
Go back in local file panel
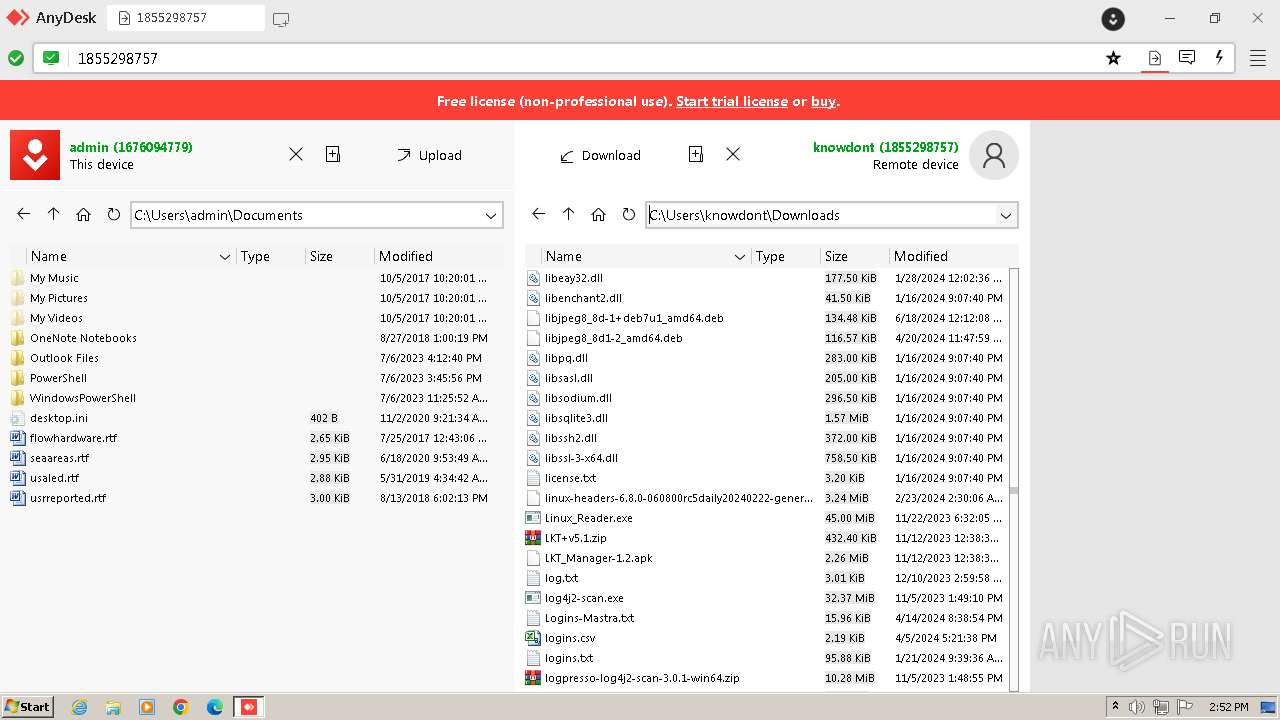coord(24,214)
